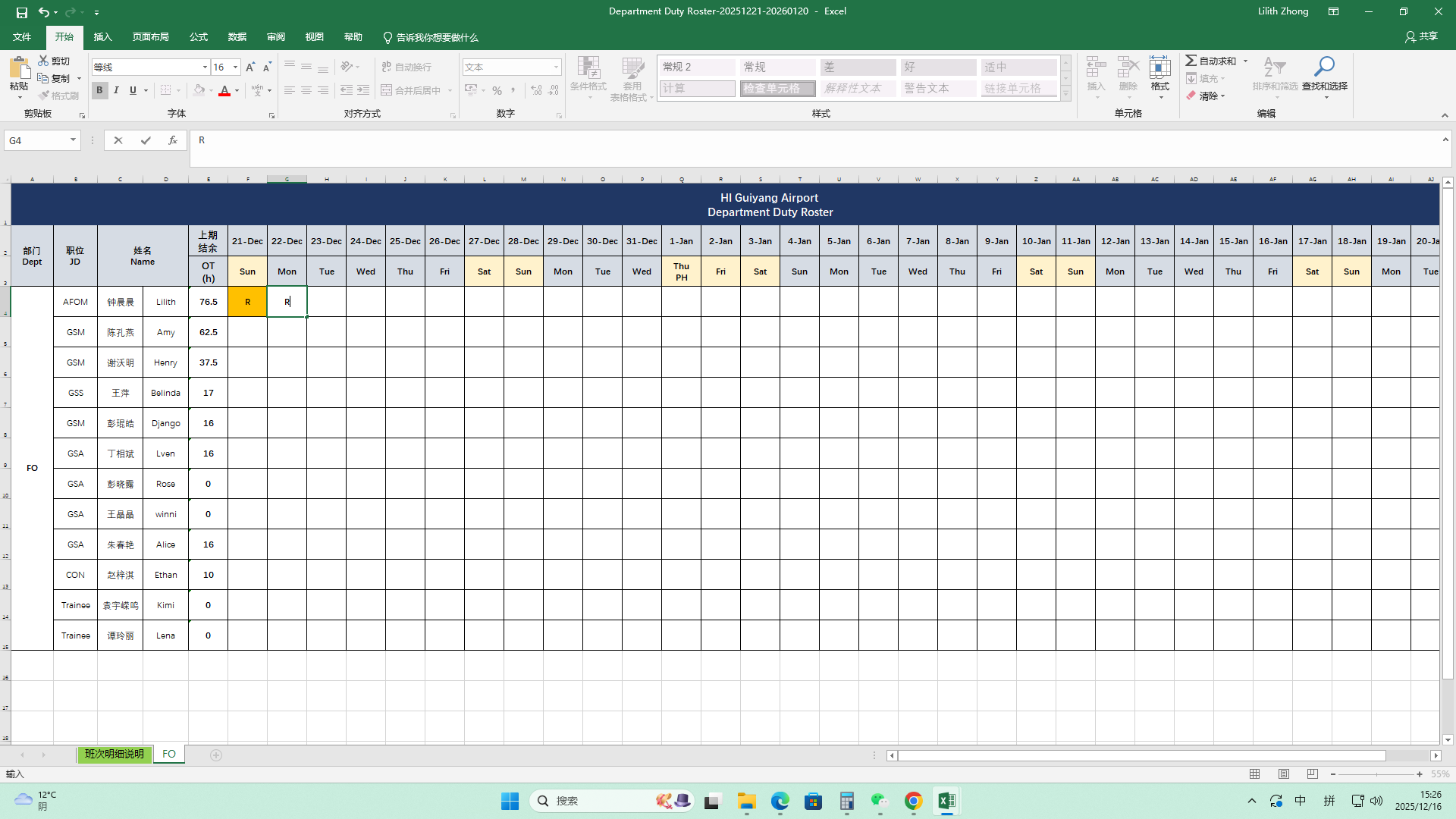Toggle Bold formatting button
1456x819 pixels.
(99, 90)
